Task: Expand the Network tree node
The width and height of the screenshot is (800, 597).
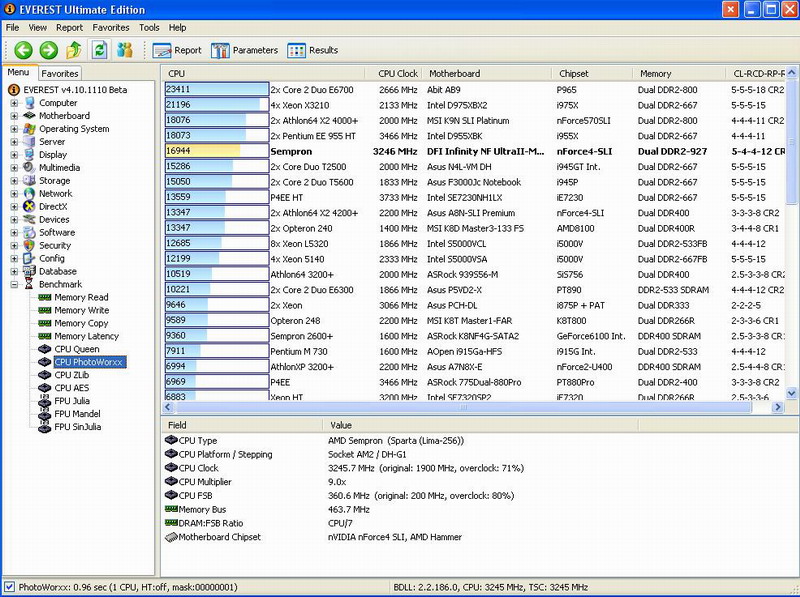Action: pyautogui.click(x=14, y=193)
